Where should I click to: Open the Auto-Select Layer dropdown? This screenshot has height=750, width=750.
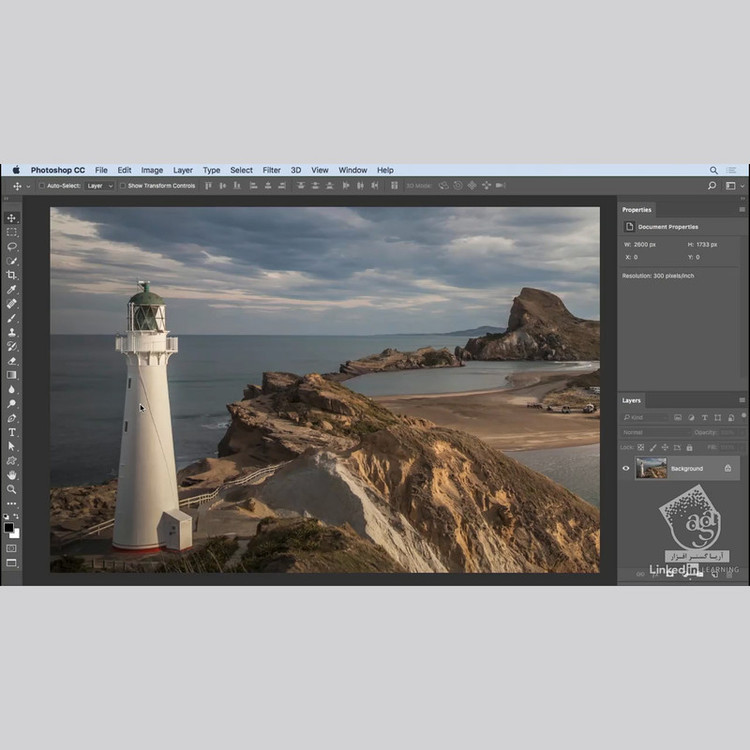tap(99, 186)
